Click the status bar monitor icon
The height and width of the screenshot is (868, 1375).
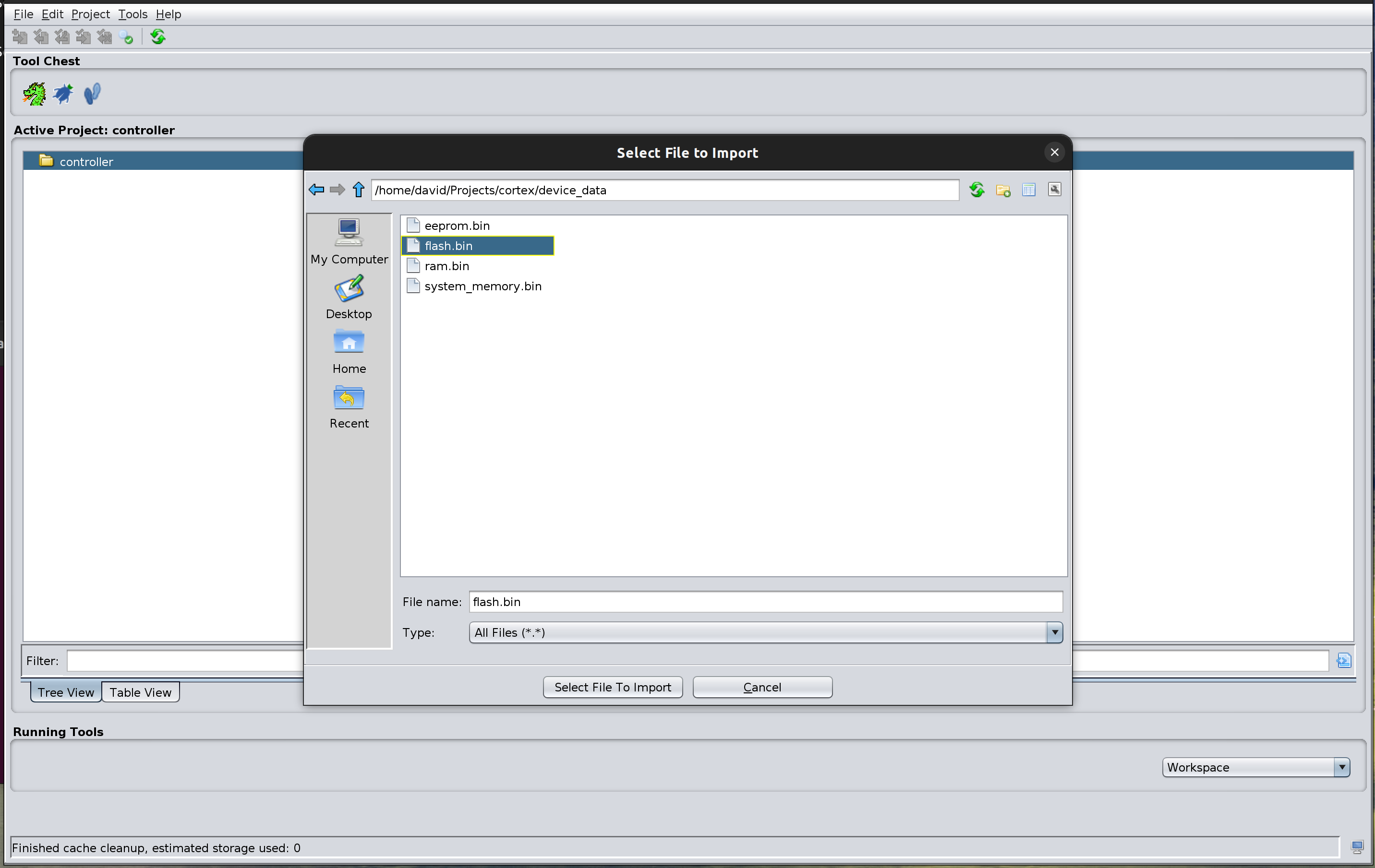1357,847
